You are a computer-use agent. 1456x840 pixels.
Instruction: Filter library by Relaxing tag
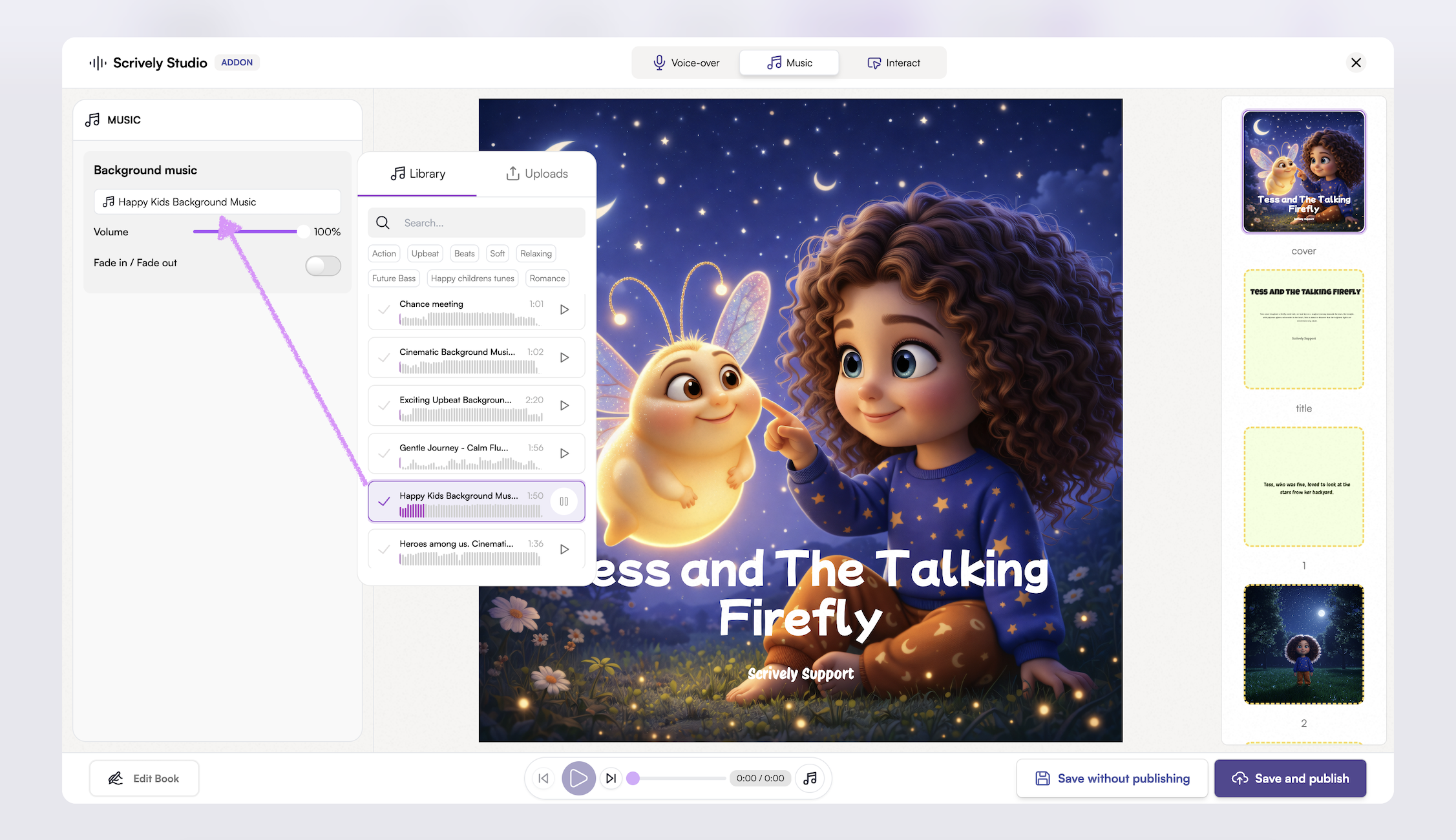[x=536, y=253]
